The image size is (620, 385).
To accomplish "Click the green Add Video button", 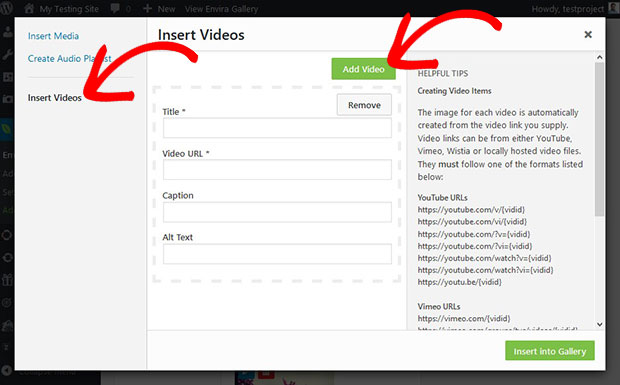I will 363,69.
